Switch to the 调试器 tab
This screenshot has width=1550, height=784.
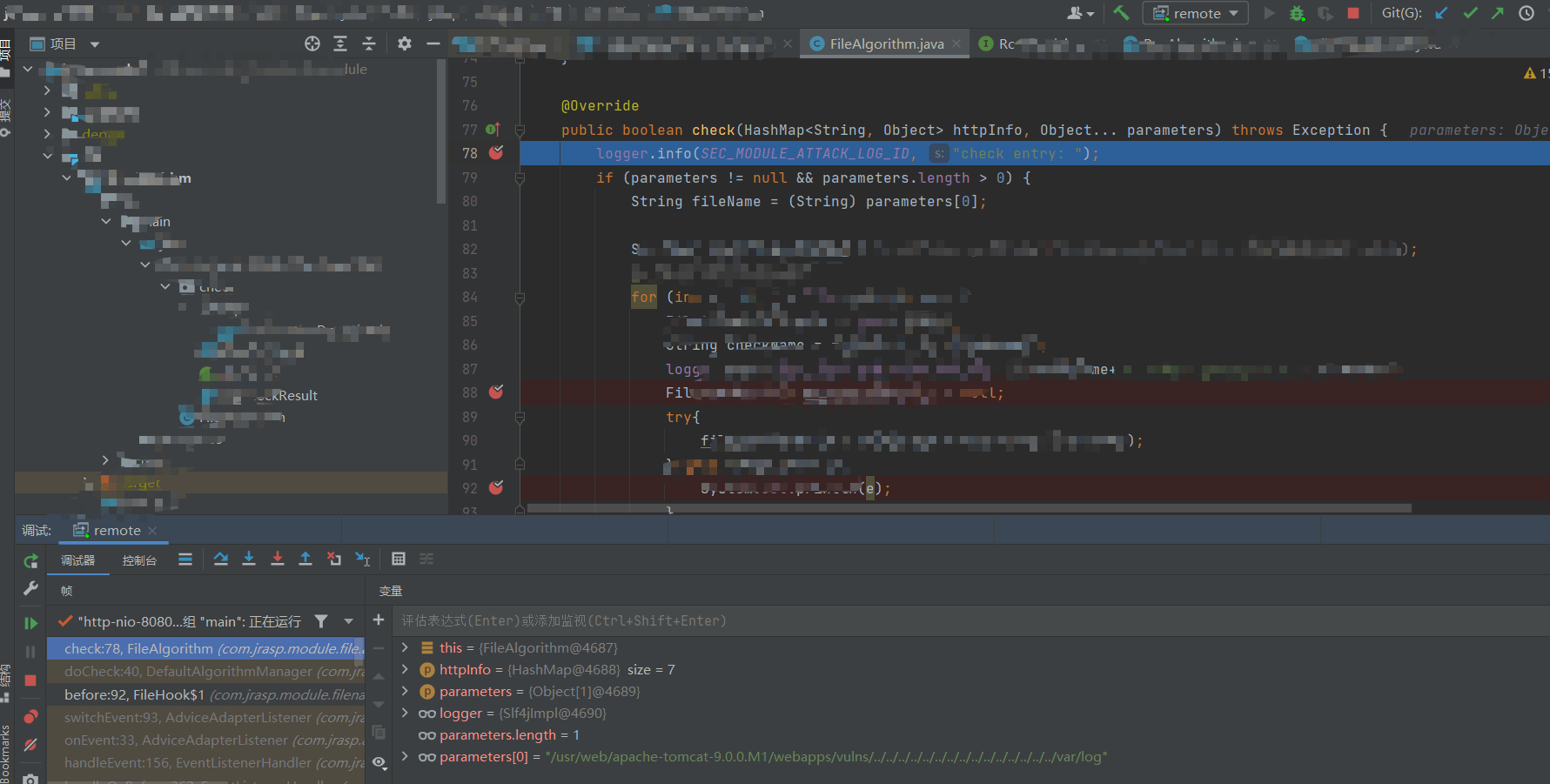[x=78, y=560]
